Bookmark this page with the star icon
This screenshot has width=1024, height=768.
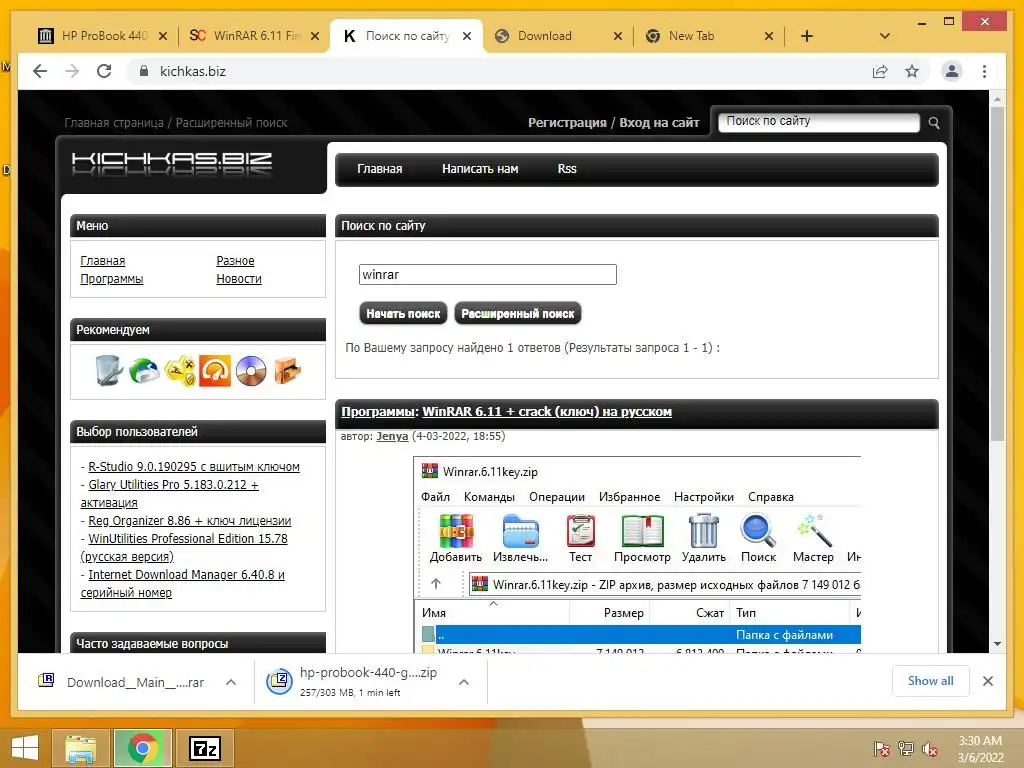(912, 71)
